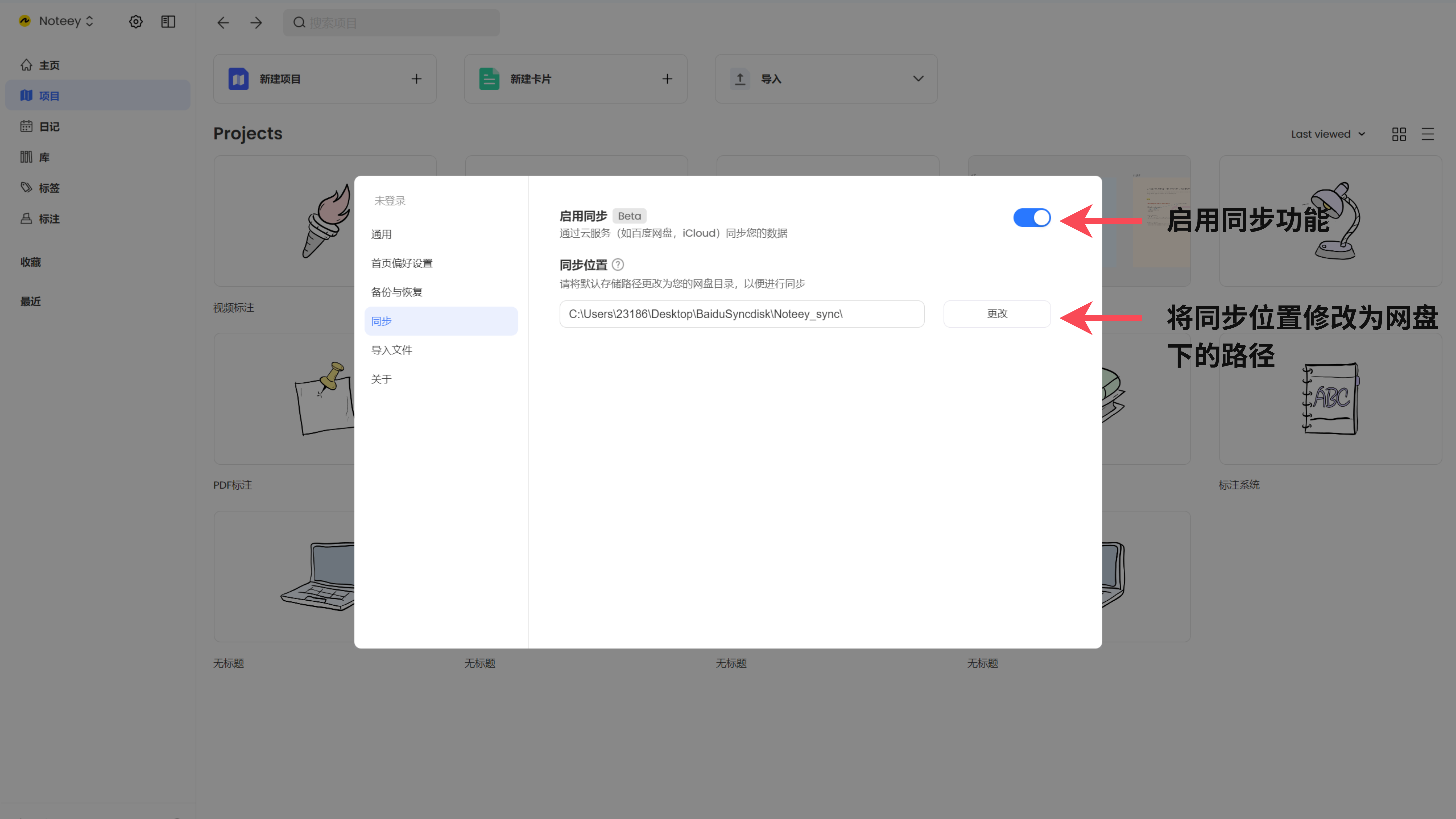1456x819 pixels.
Task: Go forward with the right arrow
Action: click(256, 22)
